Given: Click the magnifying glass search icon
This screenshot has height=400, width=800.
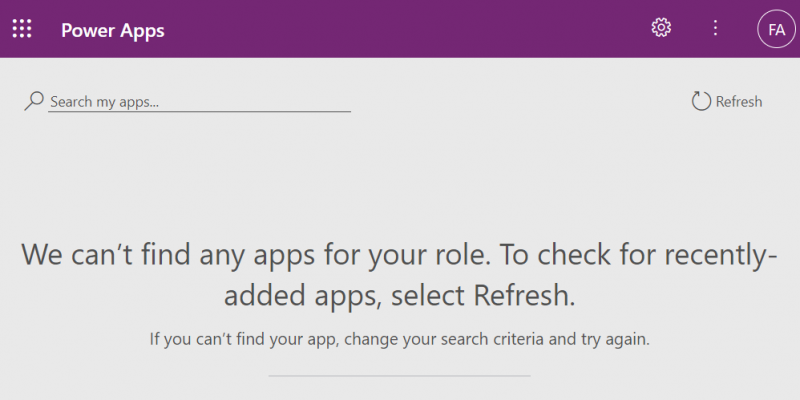Looking at the screenshot, I should pos(35,101).
